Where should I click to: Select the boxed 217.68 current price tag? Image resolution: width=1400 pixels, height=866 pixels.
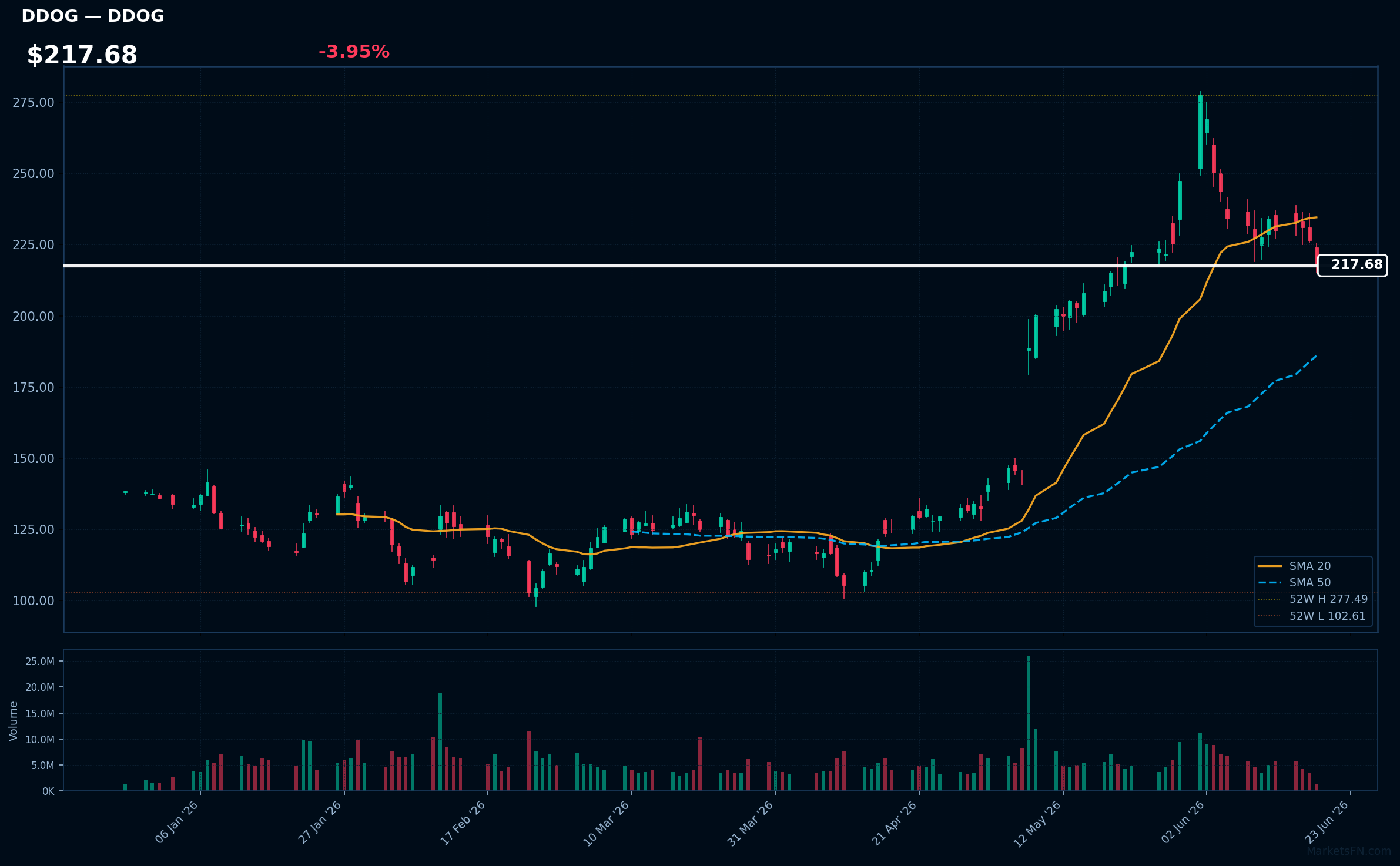(x=1352, y=265)
